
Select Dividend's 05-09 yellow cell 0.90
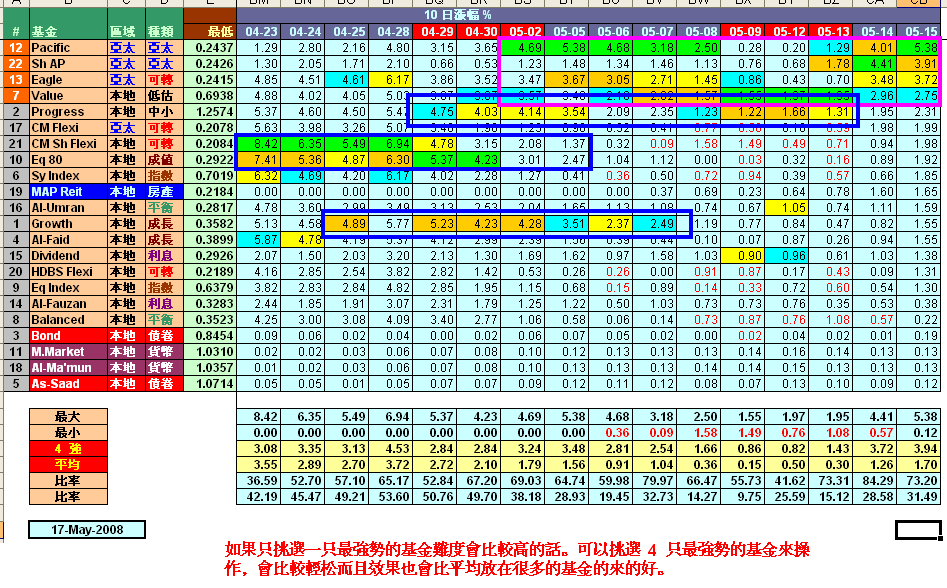(744, 255)
